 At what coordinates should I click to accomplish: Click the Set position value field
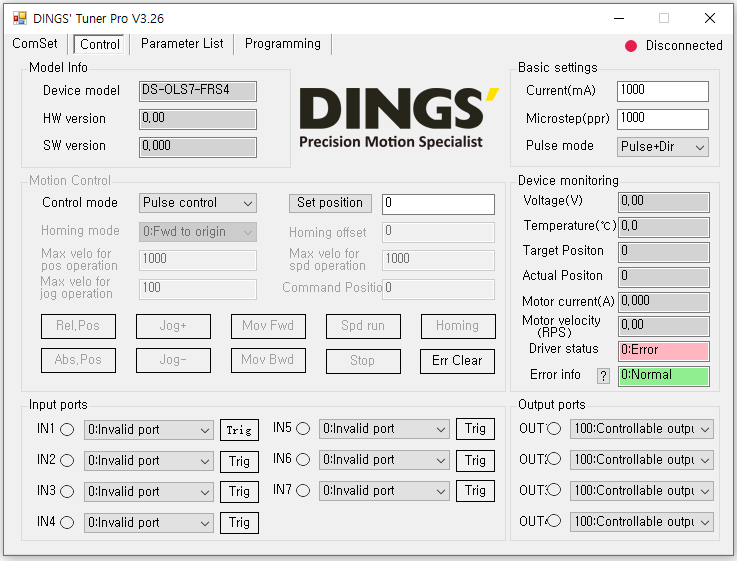(x=439, y=204)
